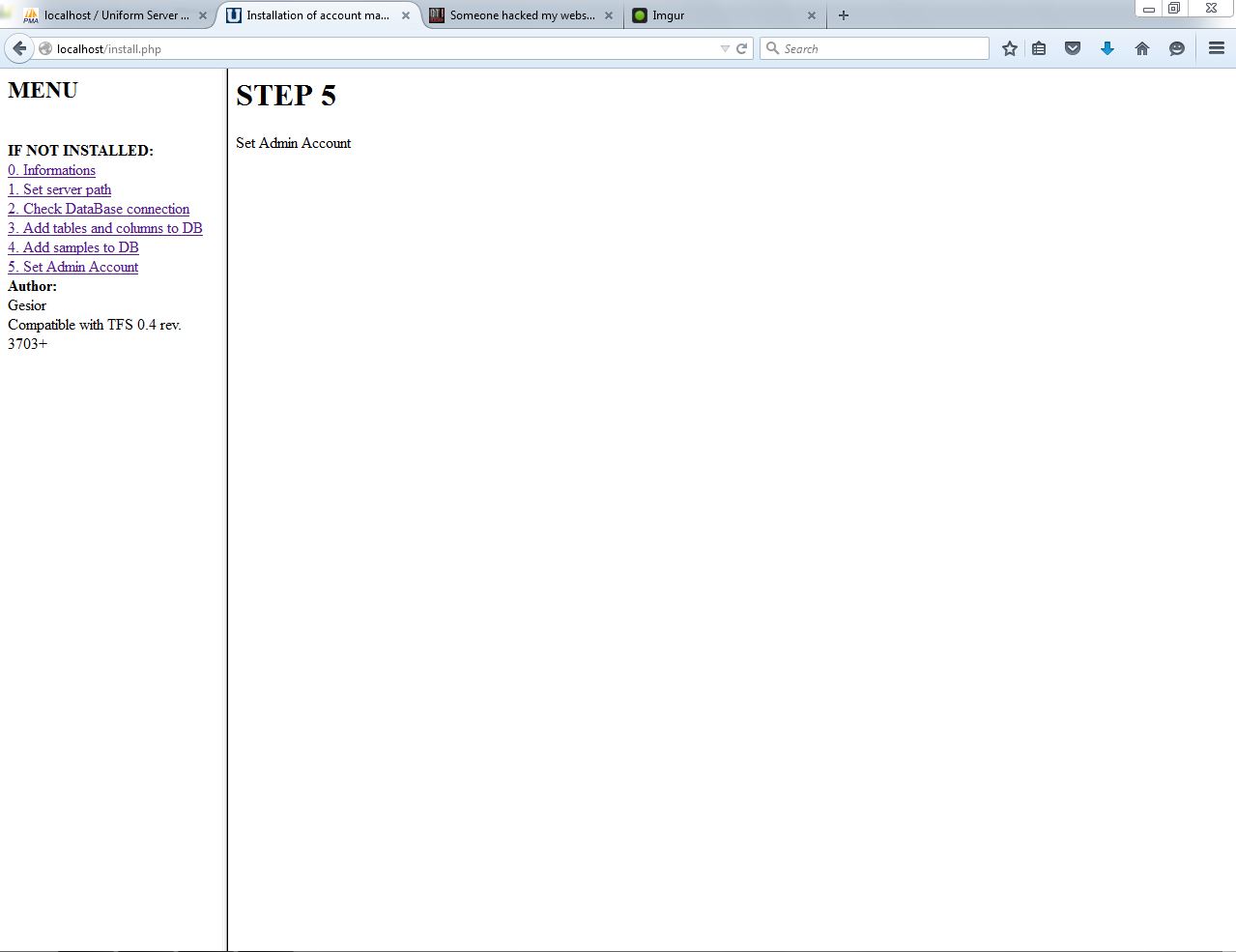Click the MENU heading
Screen dimensions: 1236x952
tap(43, 90)
